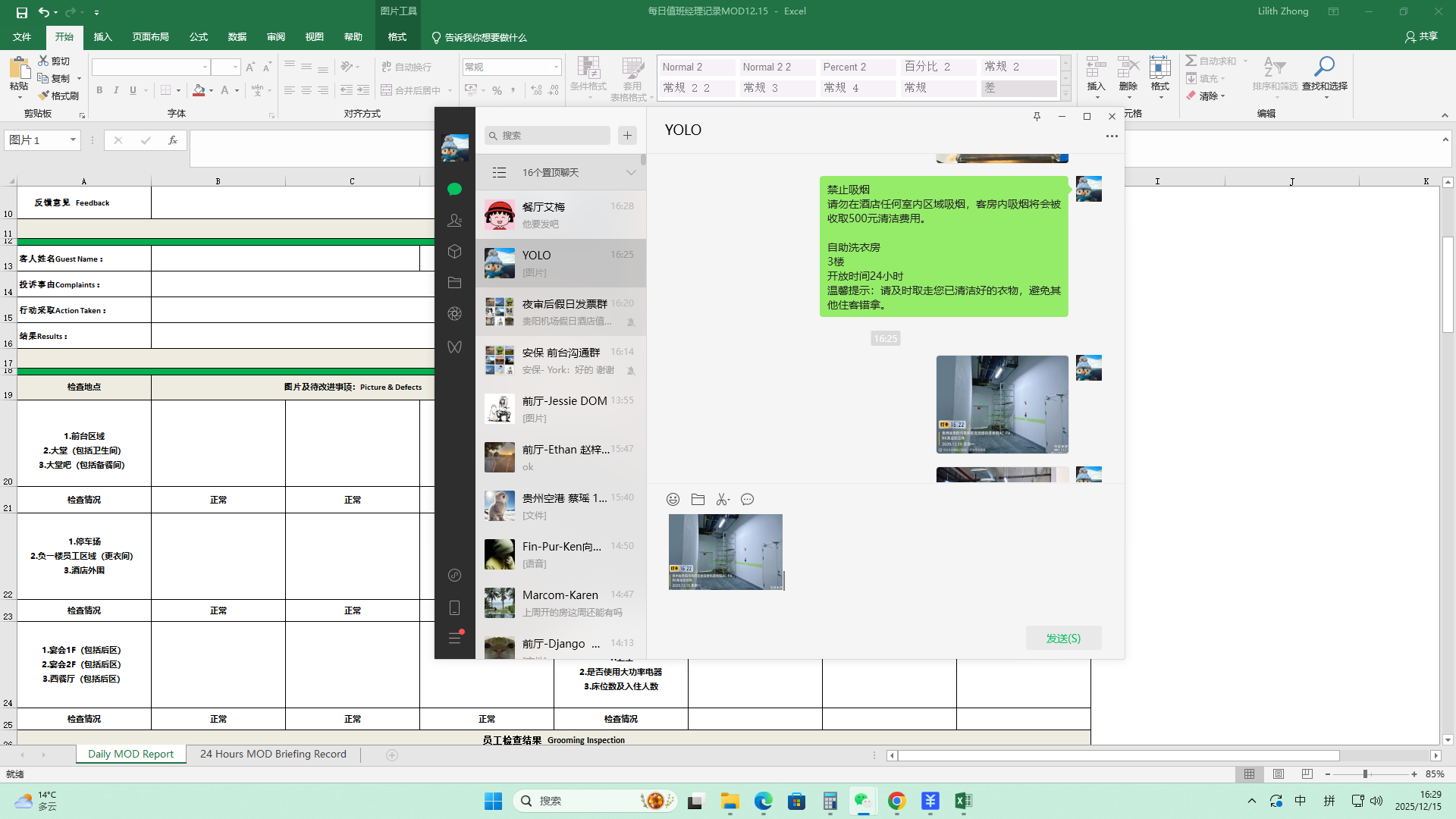
Task: Open the 插入 ribbon tab
Action: pyautogui.click(x=102, y=37)
